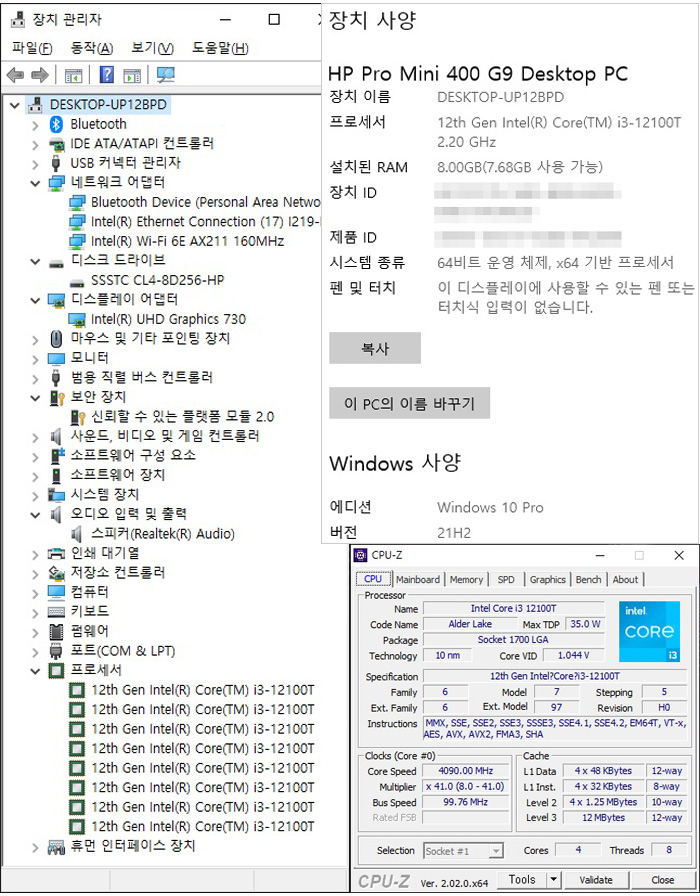
Task: Click the Core Speed 4090.00 MHz value
Action: tap(466, 771)
